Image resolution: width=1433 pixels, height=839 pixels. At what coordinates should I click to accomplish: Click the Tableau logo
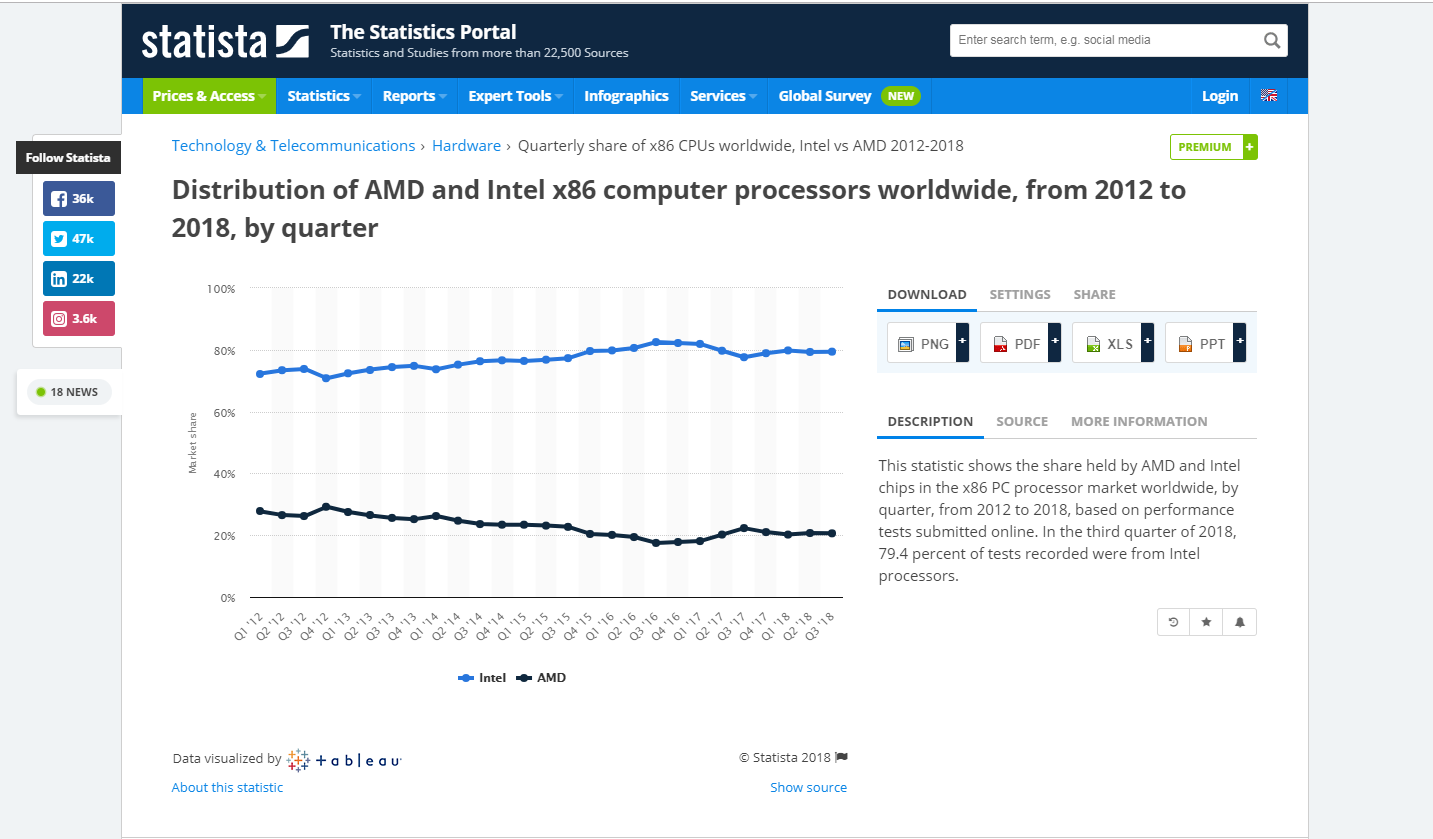click(344, 760)
